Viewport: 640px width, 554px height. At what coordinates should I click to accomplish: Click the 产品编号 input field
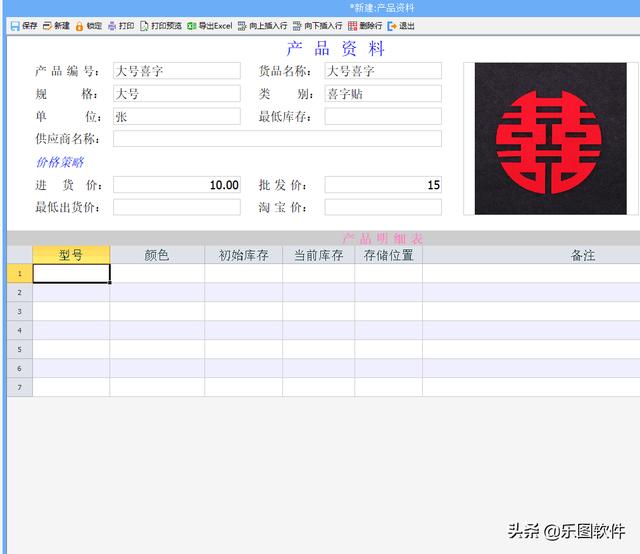tap(176, 71)
